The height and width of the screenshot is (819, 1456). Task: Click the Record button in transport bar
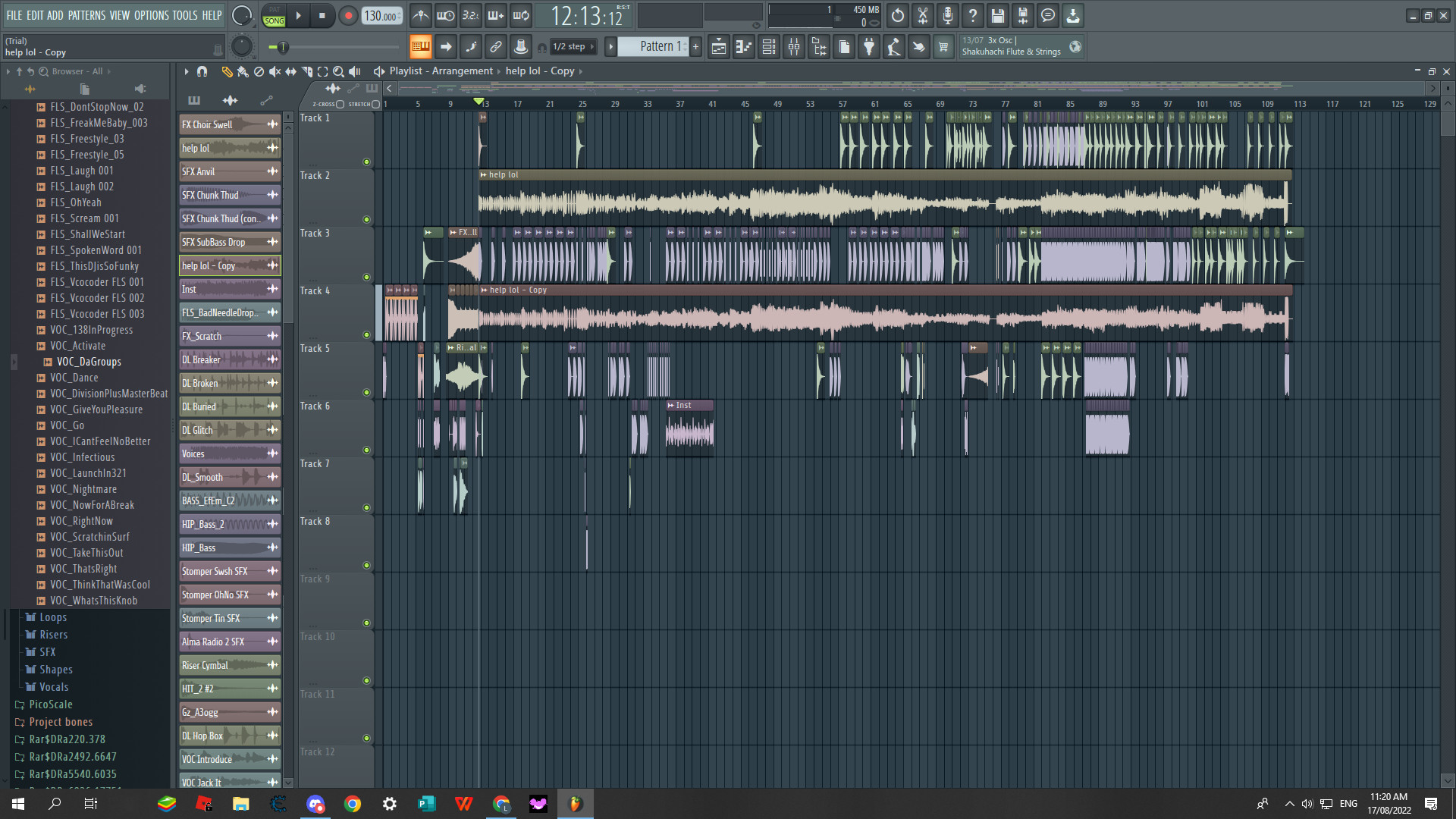[x=347, y=15]
